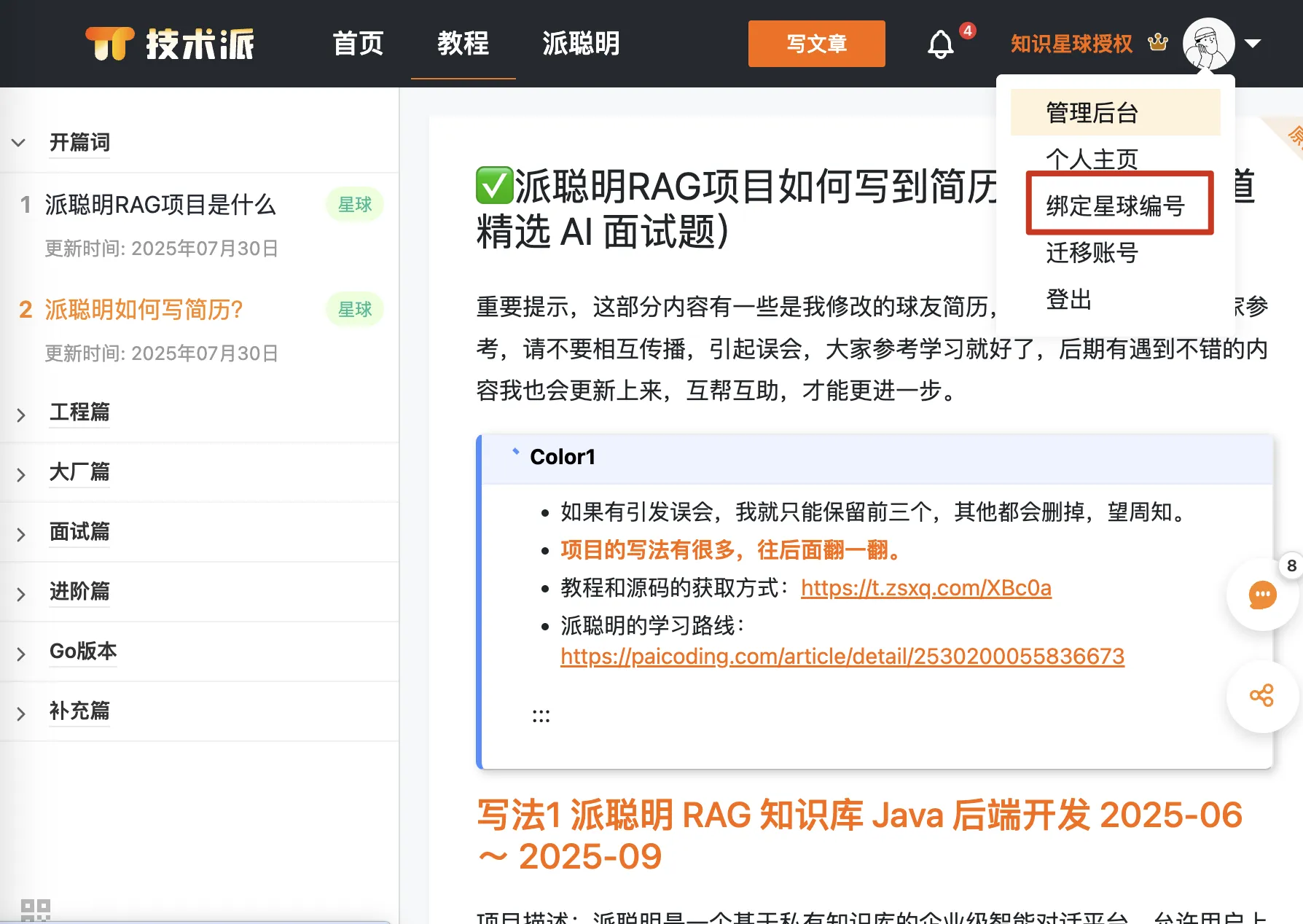Open the t.zsxq.com/XBc0a link
Viewport: 1303px width, 924px height.
pyautogui.click(x=926, y=588)
